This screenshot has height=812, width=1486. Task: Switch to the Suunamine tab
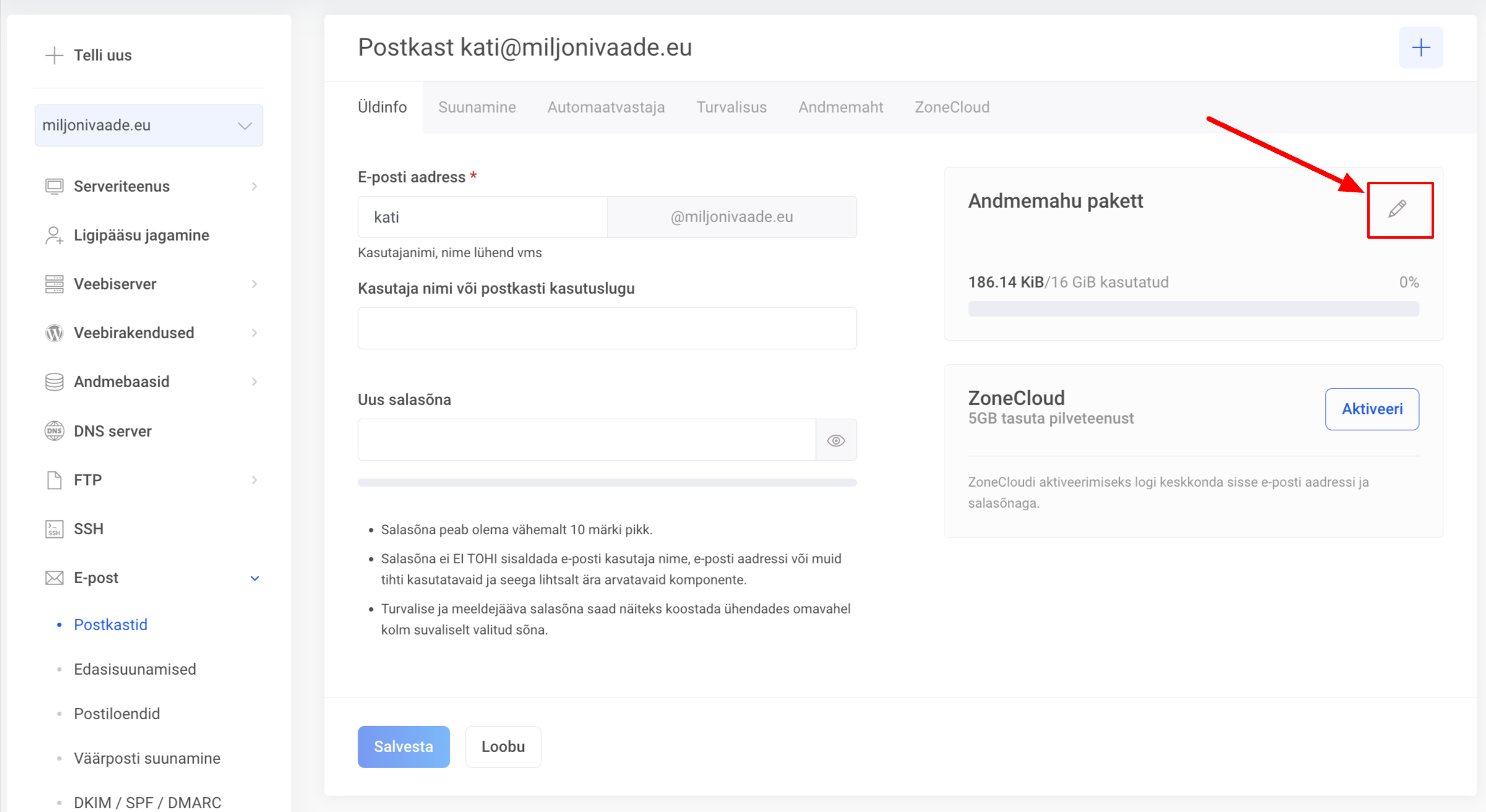pos(476,107)
